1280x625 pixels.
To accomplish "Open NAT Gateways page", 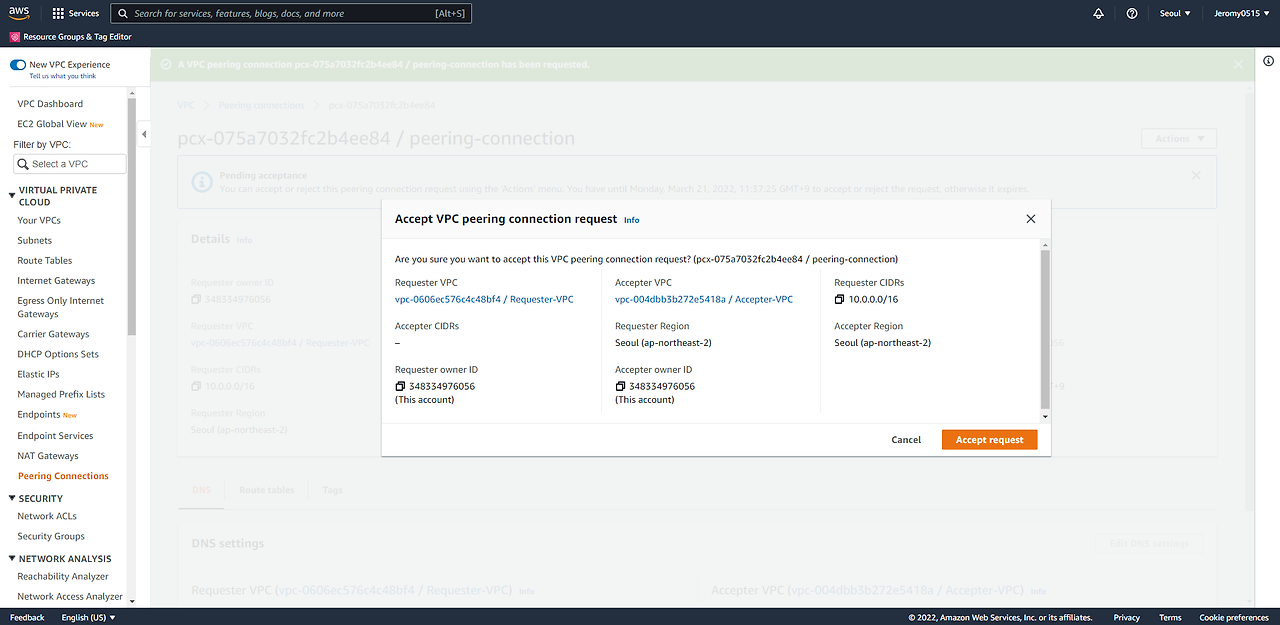I will pos(48,456).
